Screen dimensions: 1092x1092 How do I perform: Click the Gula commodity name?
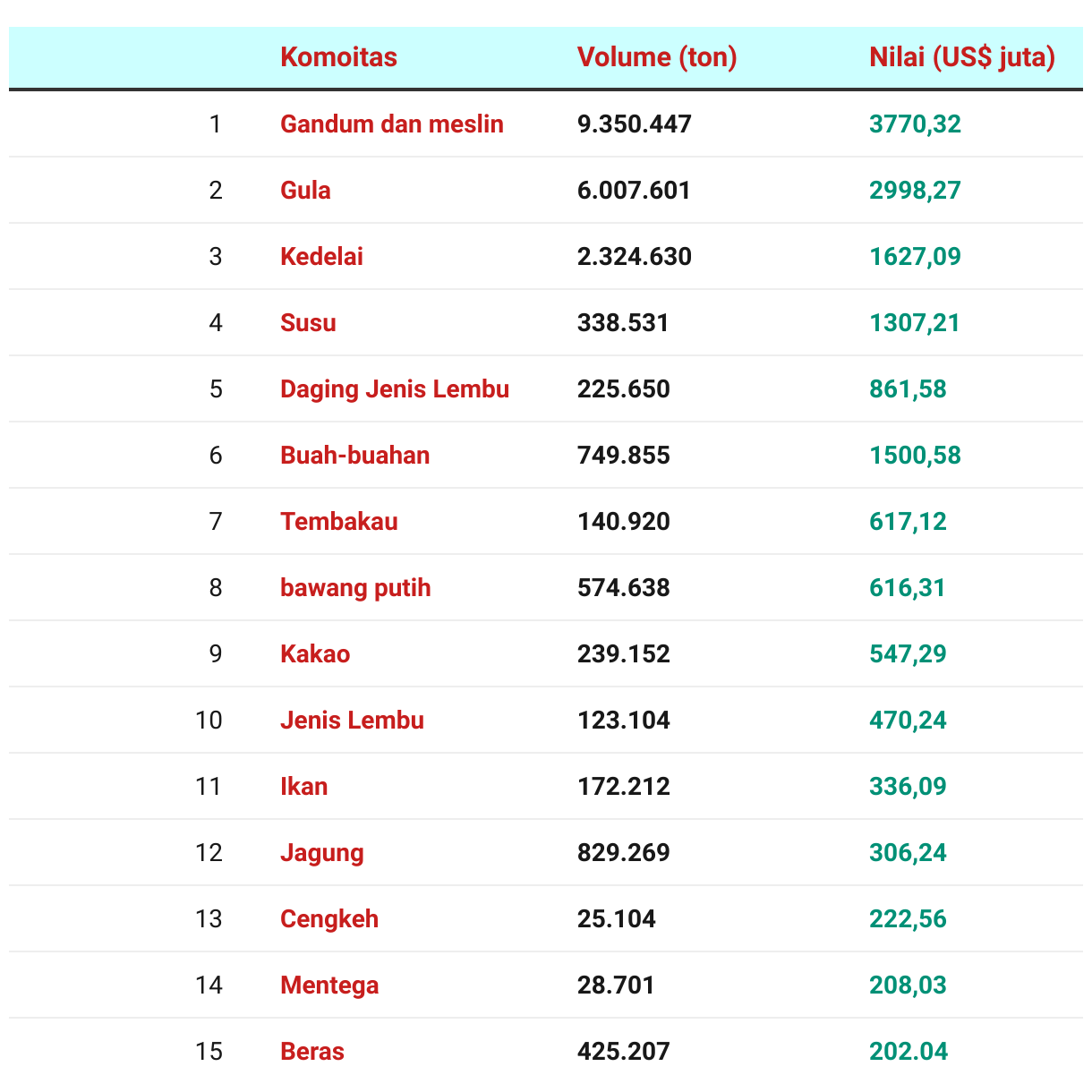[305, 190]
